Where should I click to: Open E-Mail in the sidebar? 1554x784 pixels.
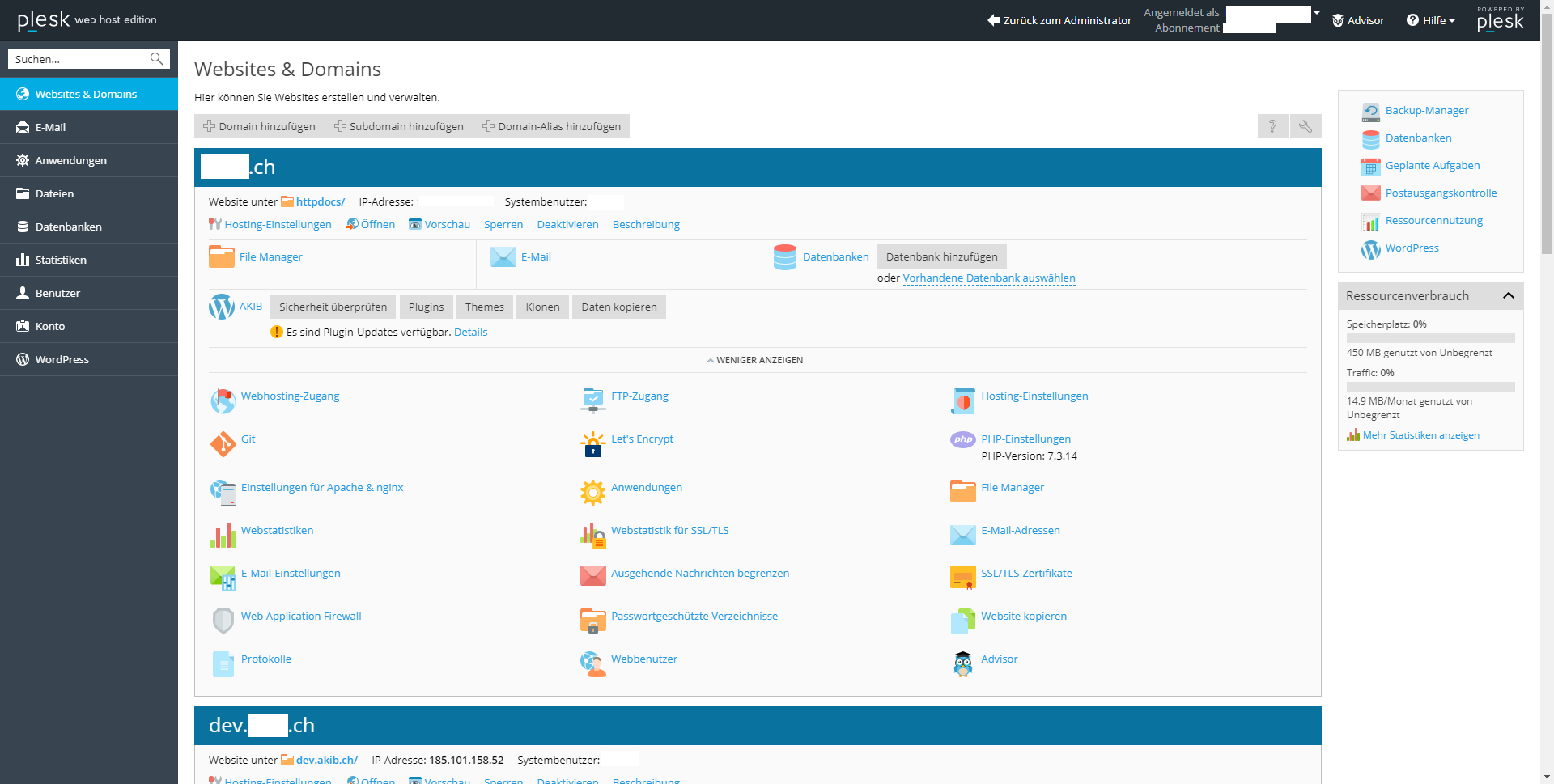point(89,127)
